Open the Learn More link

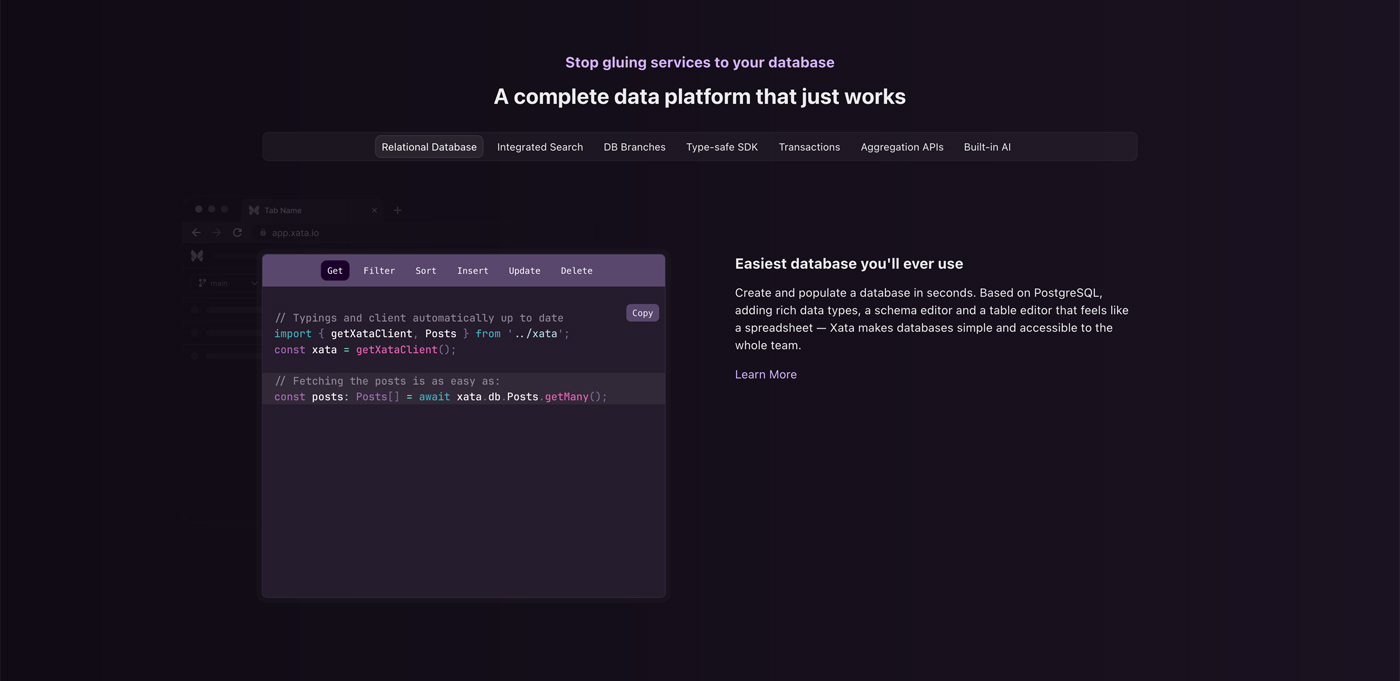(765, 374)
